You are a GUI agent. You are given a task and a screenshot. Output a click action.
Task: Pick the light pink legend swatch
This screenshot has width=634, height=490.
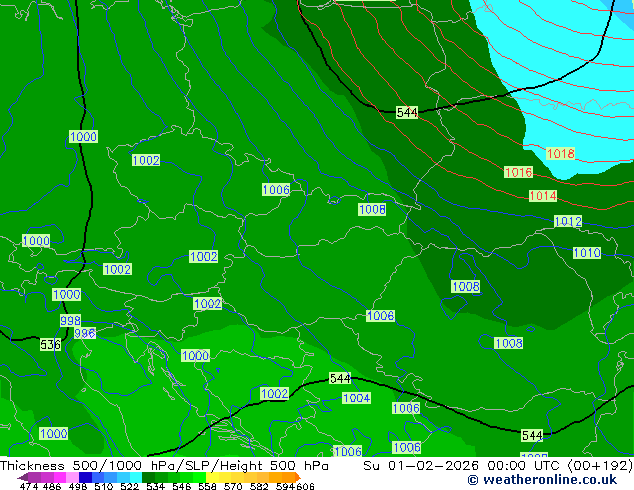[x=72, y=477]
